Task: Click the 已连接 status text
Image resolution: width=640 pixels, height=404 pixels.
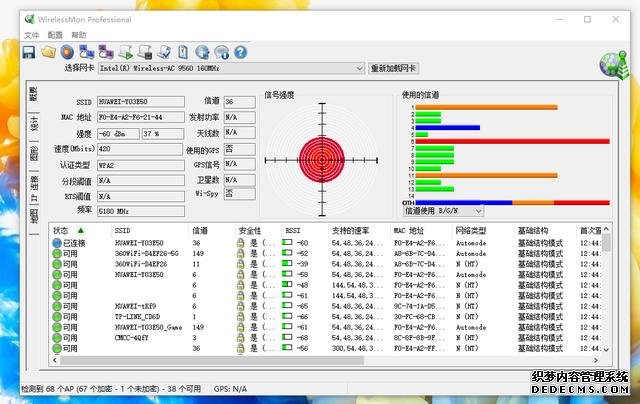Action: pos(74,243)
